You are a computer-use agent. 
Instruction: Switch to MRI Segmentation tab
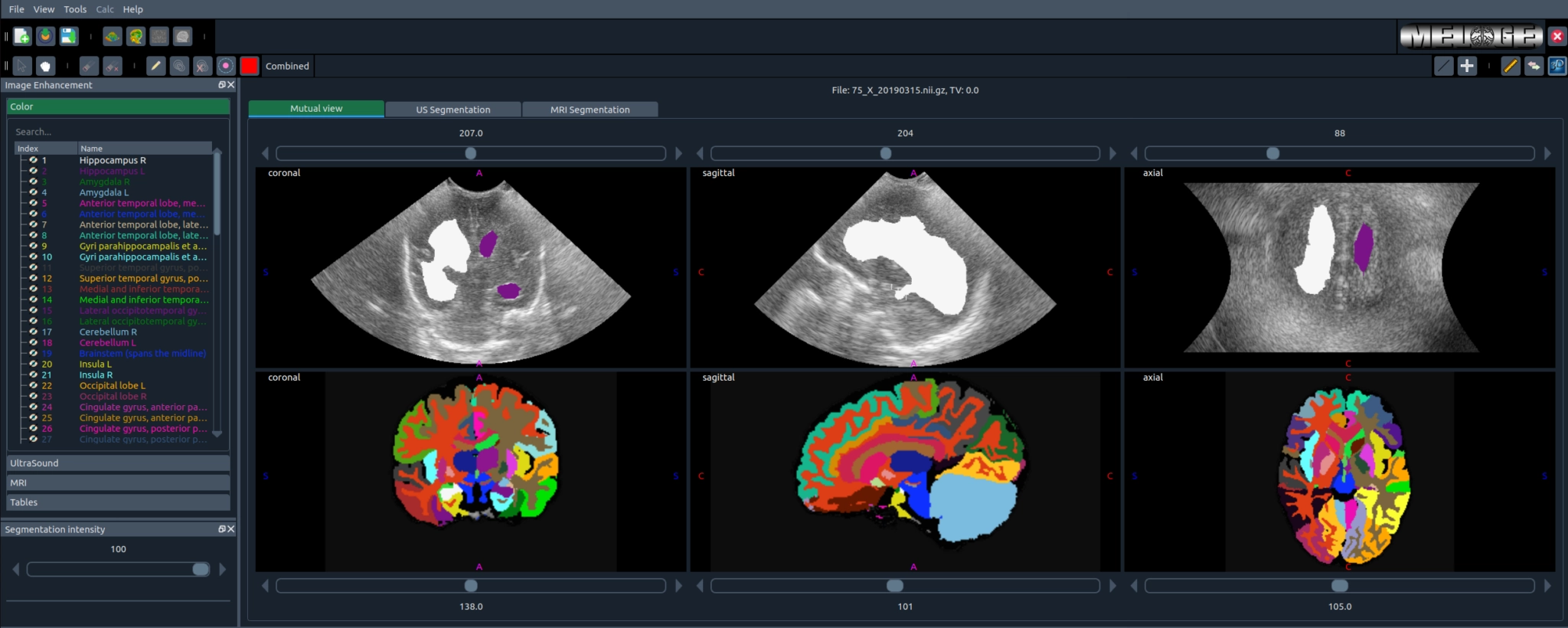point(590,110)
